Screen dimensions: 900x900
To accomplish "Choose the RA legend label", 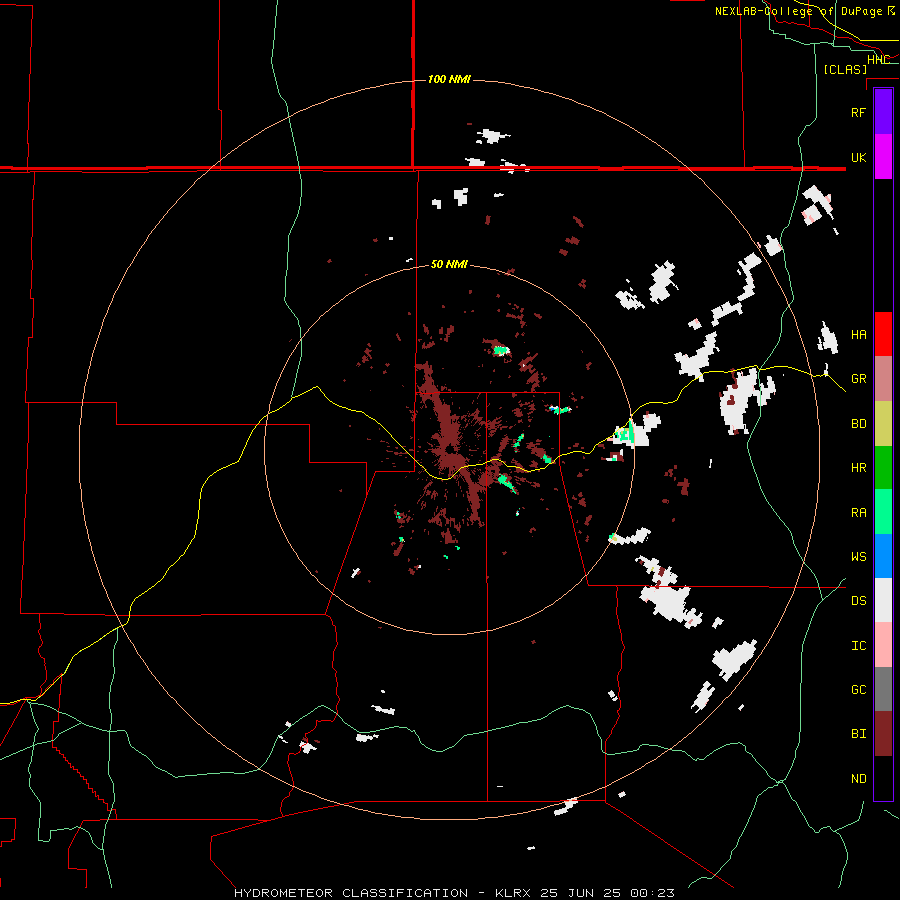I will click(x=858, y=512).
